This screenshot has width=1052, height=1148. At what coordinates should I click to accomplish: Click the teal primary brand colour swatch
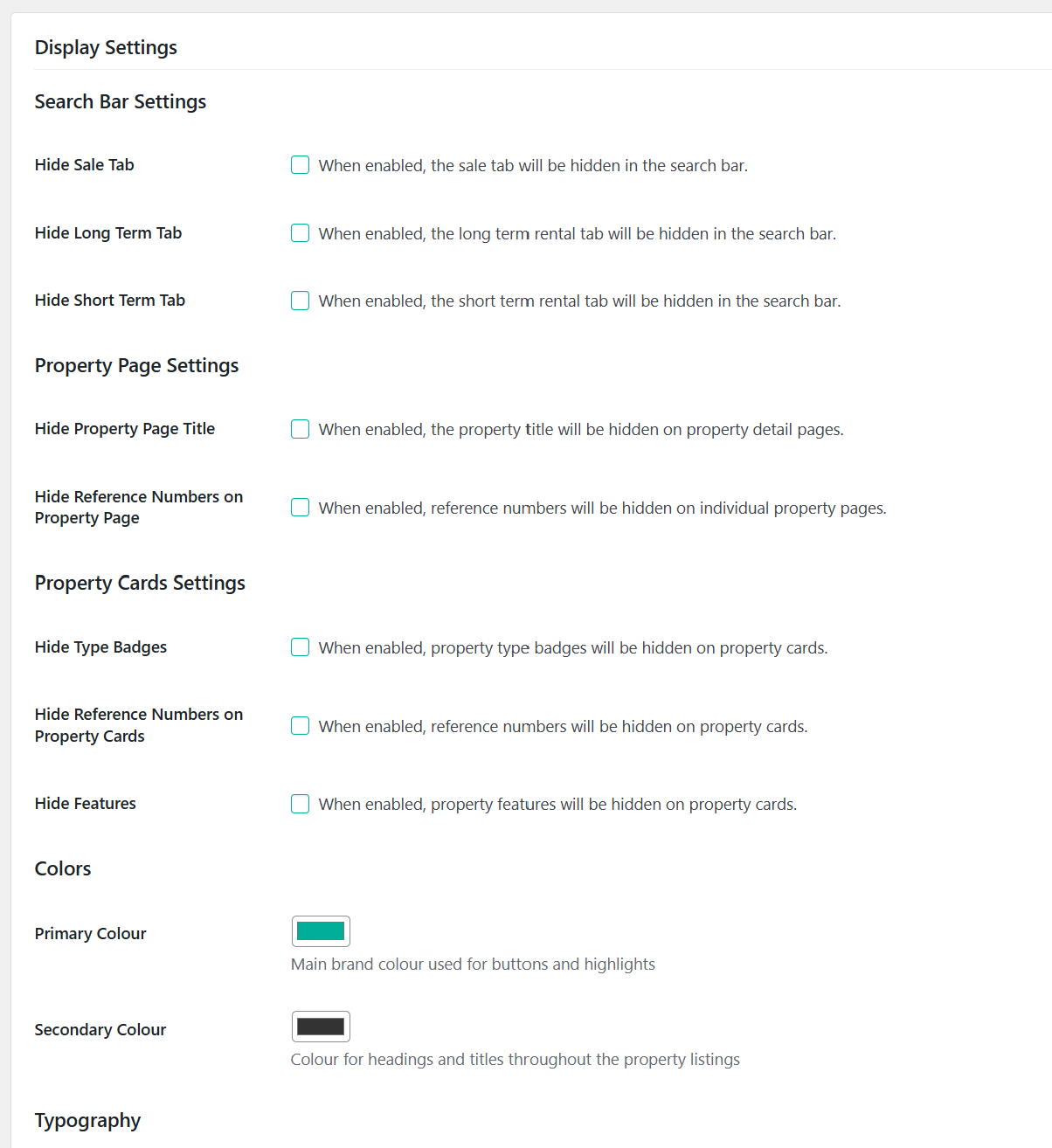pyautogui.click(x=321, y=930)
